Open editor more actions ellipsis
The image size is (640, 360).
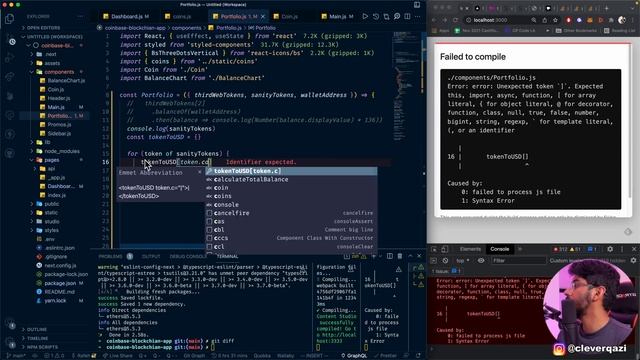tap(418, 16)
